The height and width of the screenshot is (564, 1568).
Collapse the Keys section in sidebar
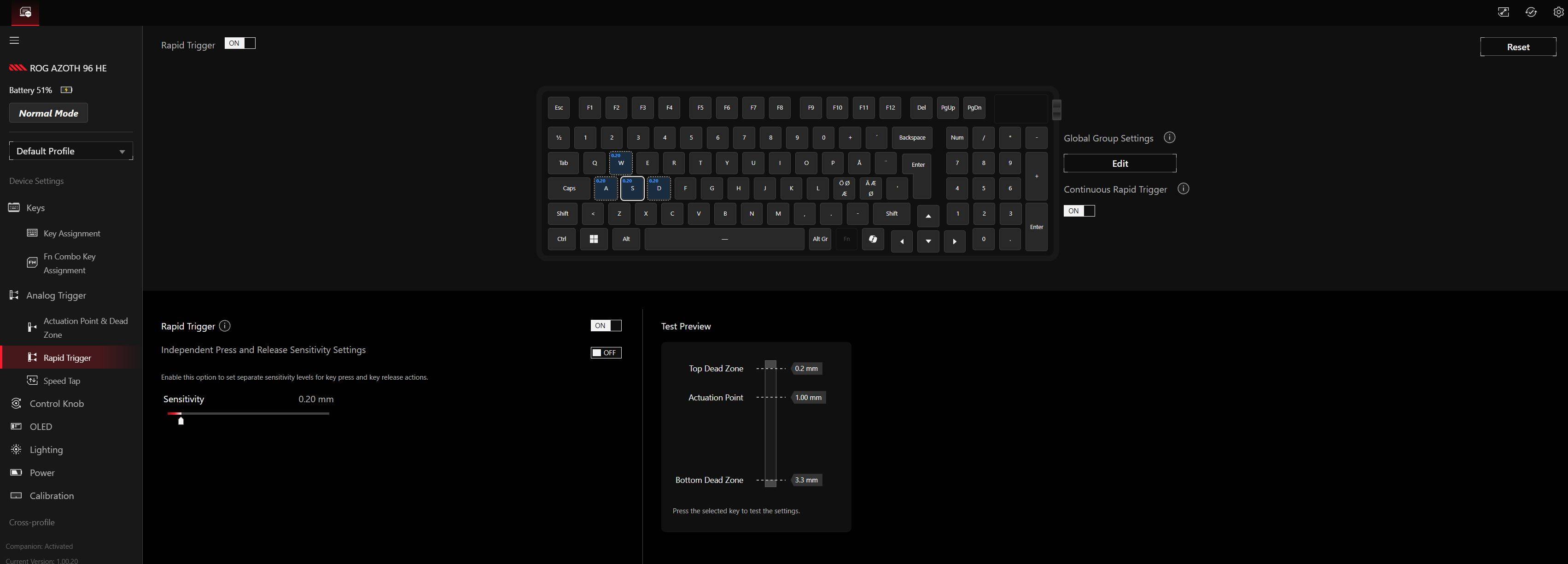point(35,208)
